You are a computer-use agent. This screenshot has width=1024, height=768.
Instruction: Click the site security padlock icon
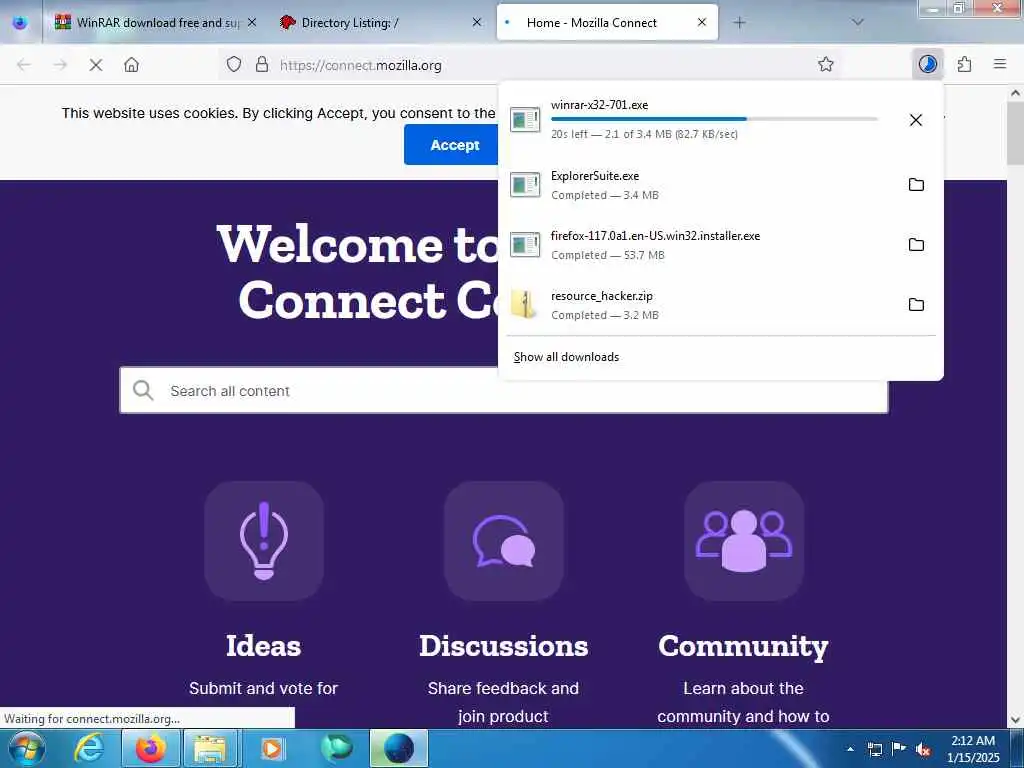(x=262, y=65)
